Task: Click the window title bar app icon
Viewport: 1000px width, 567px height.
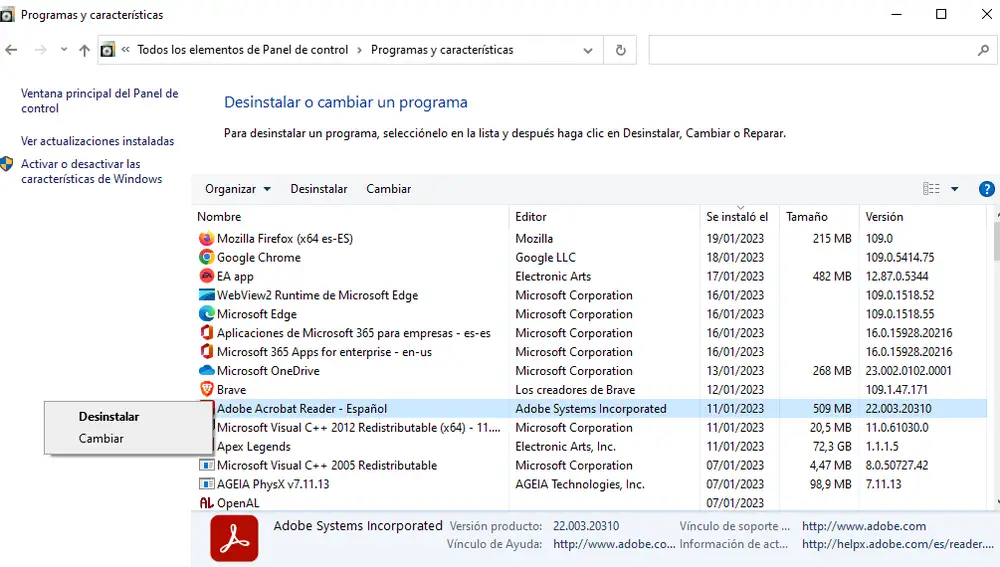Action: click(x=7, y=15)
